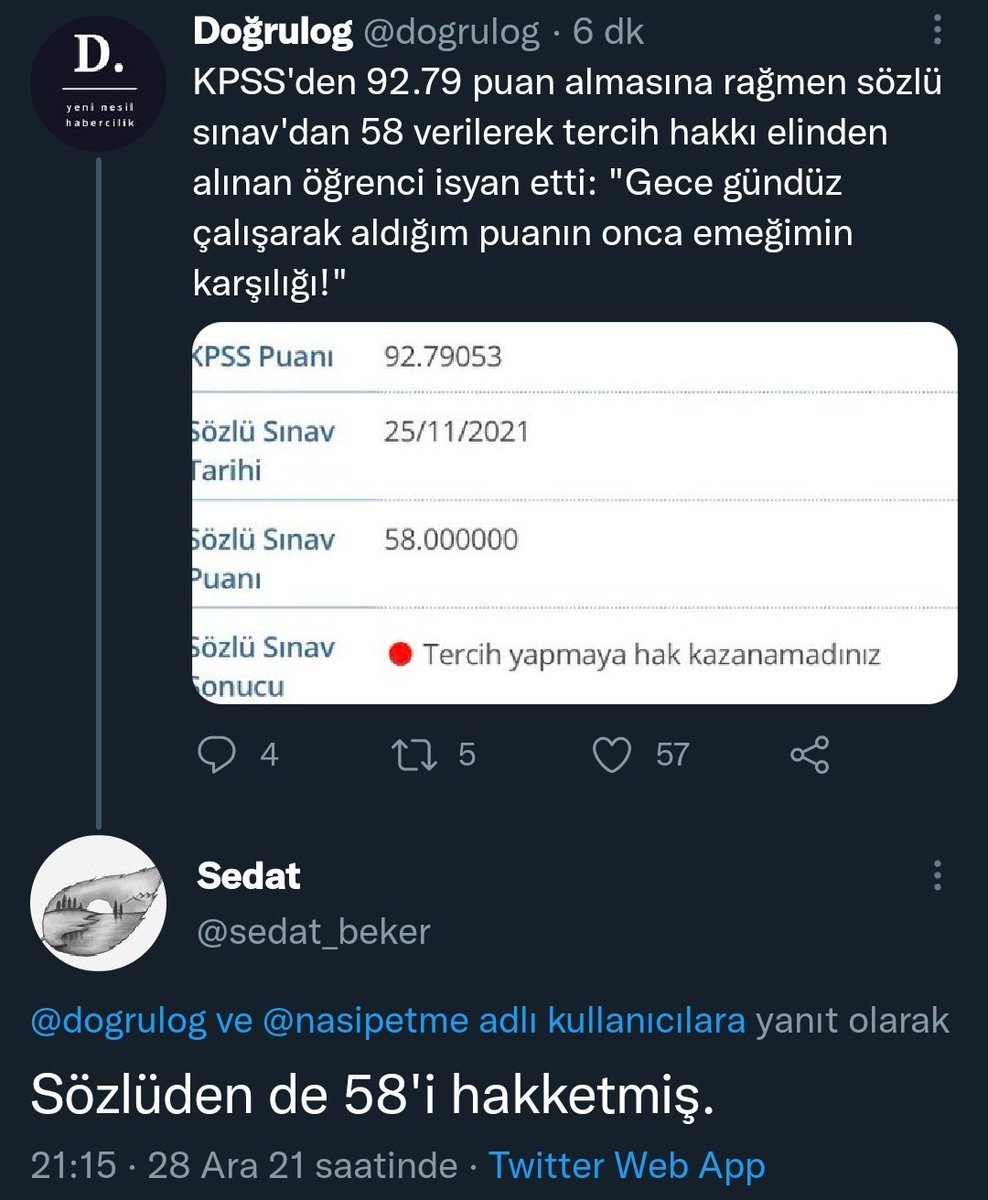Open Doğrulog's profile picture
This screenshot has width=988, height=1200.
(x=96, y=83)
